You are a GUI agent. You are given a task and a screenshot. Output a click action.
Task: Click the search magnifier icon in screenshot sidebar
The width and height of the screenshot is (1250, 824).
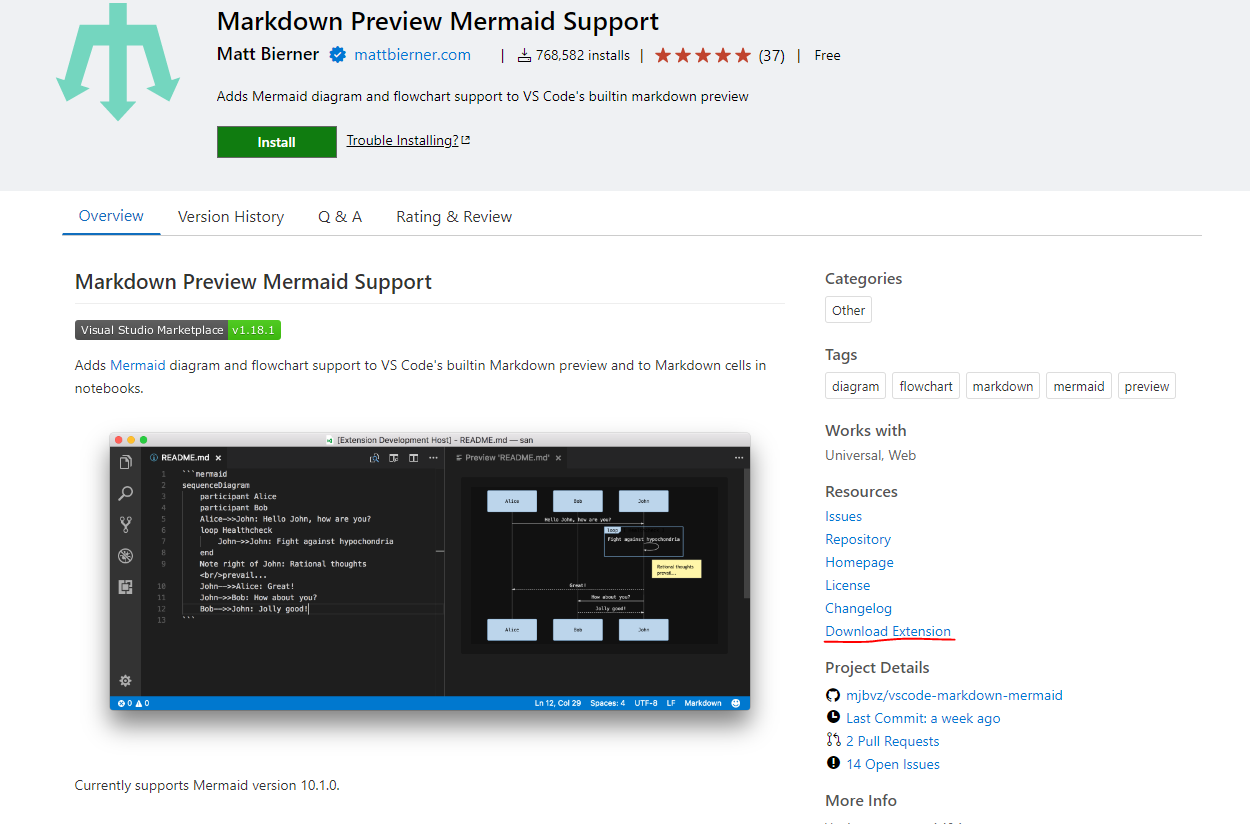pos(125,493)
